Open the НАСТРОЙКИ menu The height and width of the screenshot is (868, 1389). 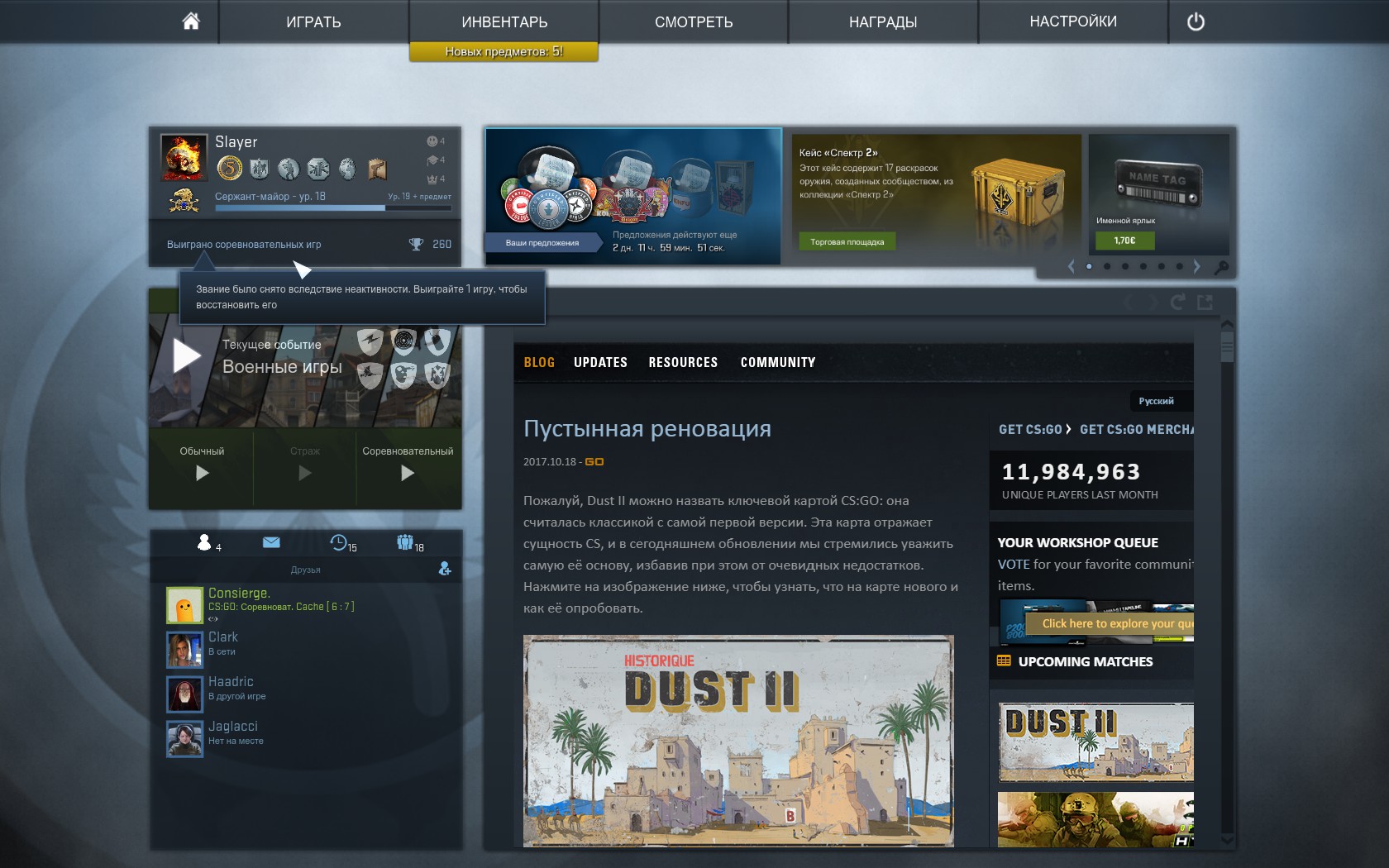tap(1073, 22)
